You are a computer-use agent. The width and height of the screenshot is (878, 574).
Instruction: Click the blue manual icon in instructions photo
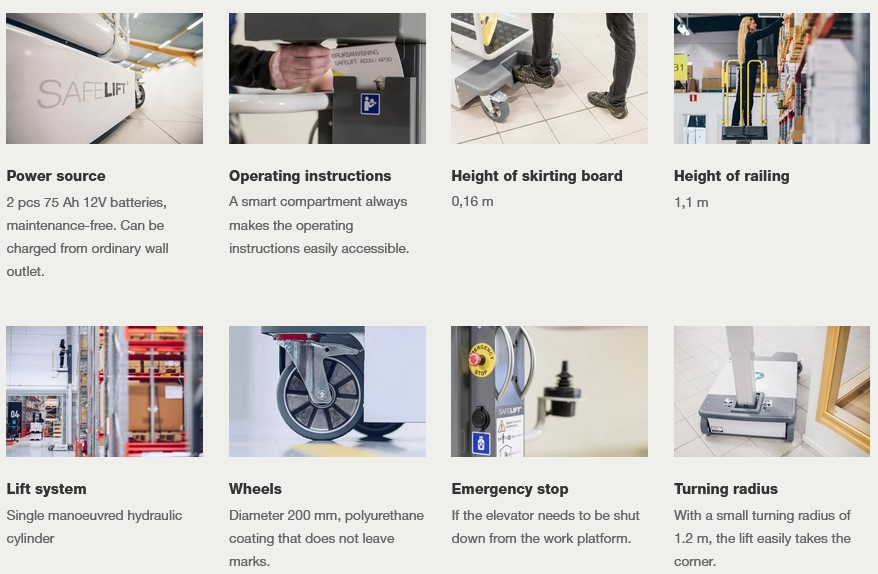[370, 104]
